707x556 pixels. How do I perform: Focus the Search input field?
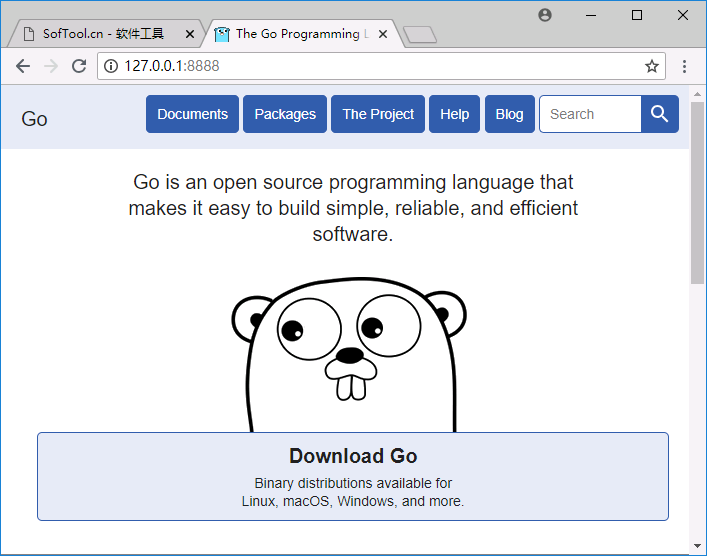tap(590, 114)
